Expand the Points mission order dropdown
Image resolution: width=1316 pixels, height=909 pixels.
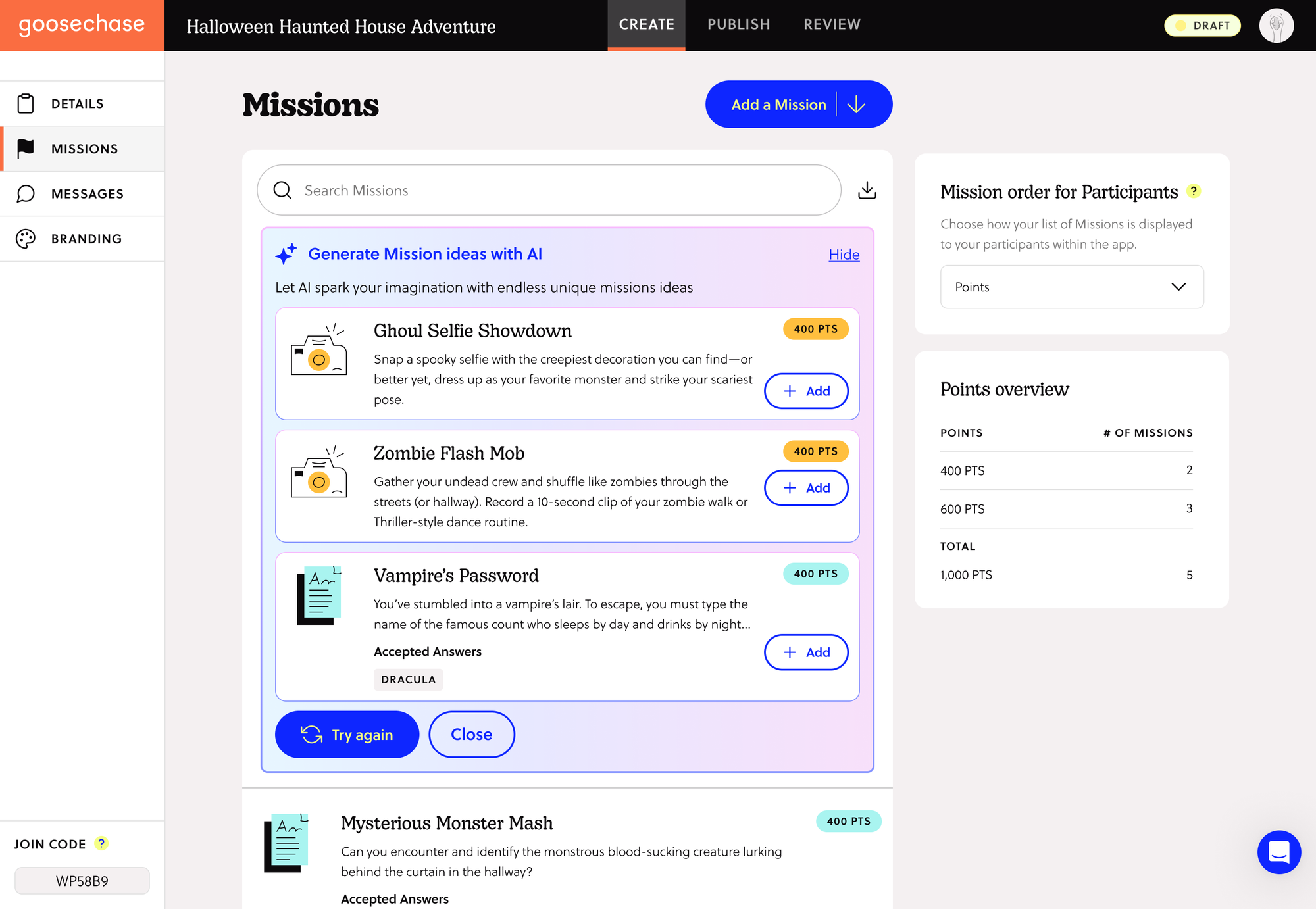pos(1071,287)
